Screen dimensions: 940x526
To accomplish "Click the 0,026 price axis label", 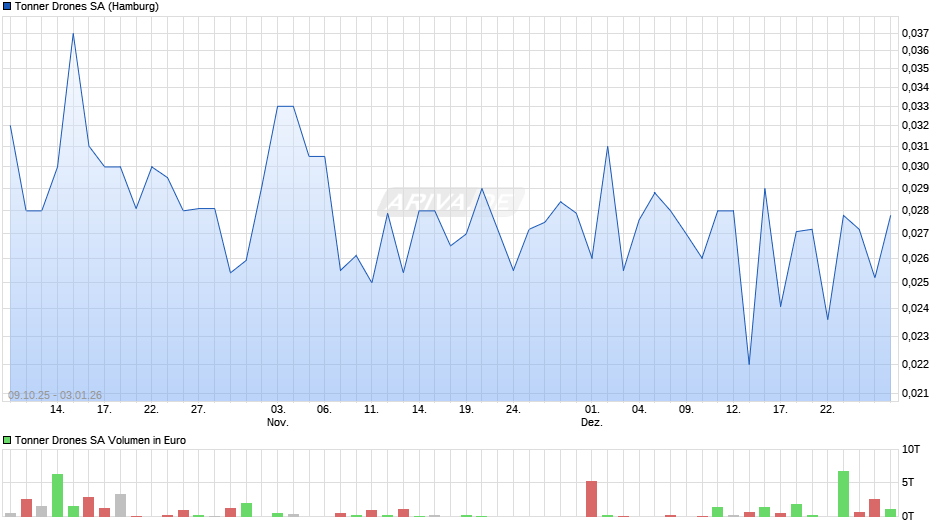I will tap(915, 259).
